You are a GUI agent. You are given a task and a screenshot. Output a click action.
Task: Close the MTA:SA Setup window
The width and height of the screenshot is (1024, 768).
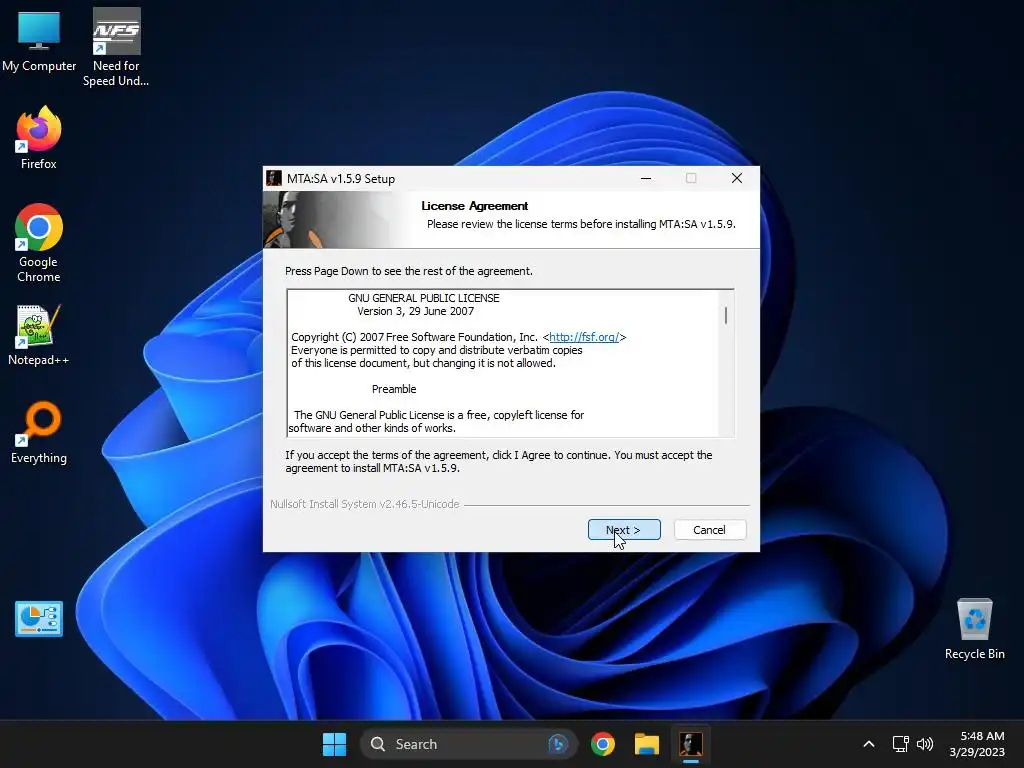[737, 178]
